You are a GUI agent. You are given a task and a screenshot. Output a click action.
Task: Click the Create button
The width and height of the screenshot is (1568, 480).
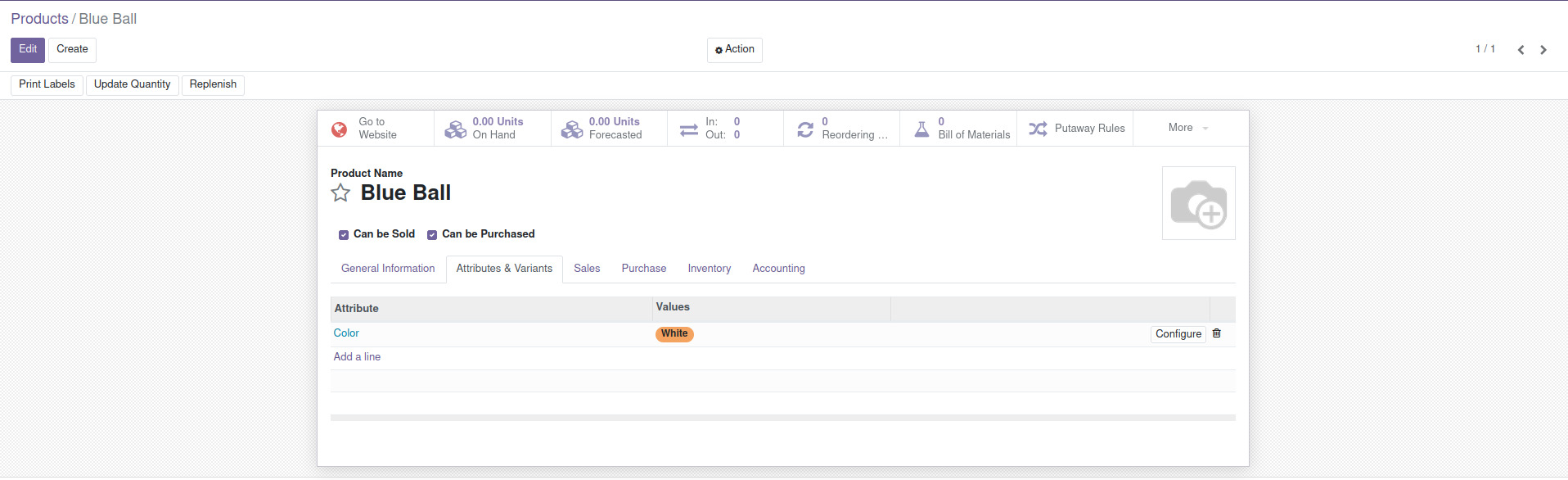click(72, 50)
